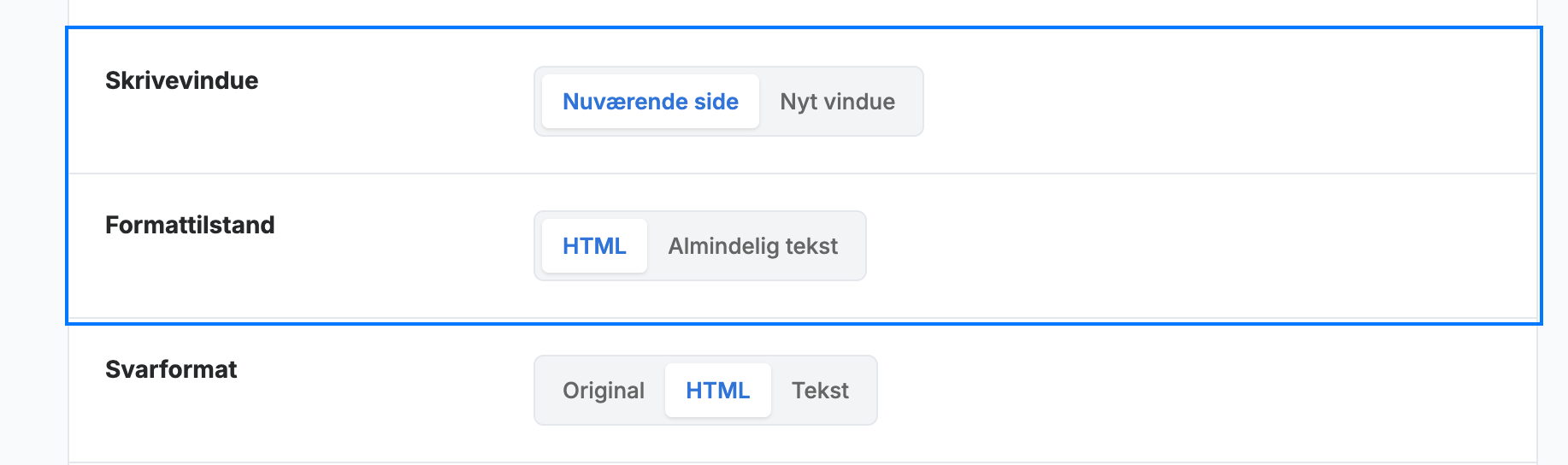Click empty area of the Skrivevindue row
The image size is (1568, 465).
point(1223,102)
